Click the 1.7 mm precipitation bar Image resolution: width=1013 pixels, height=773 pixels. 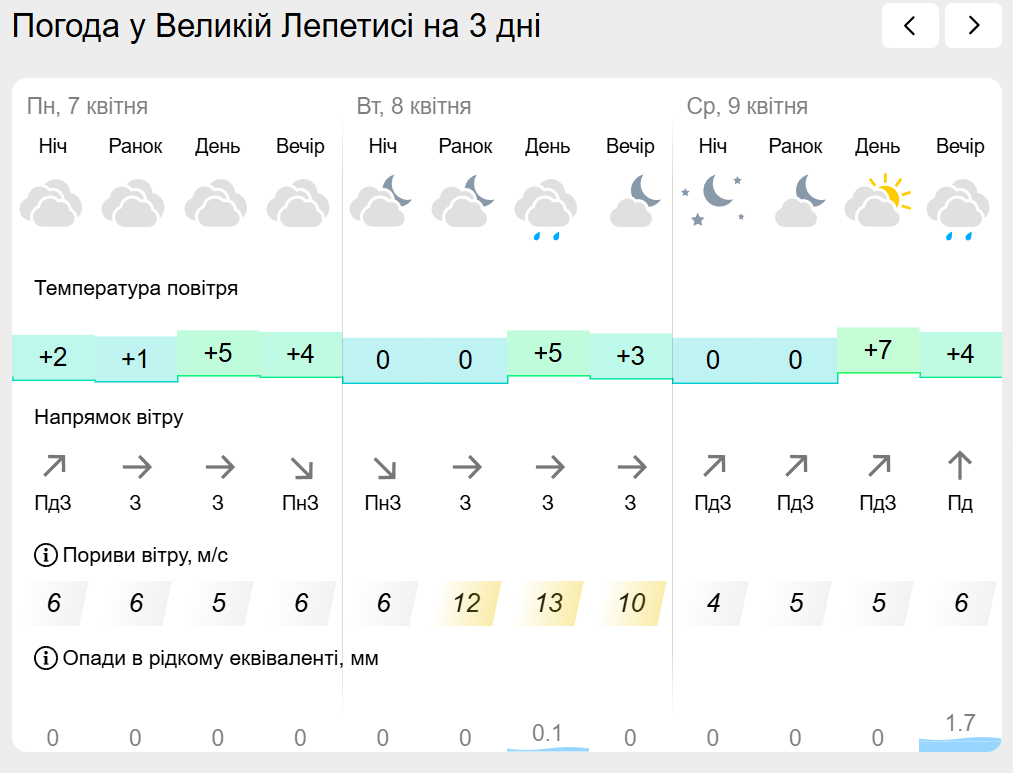tap(960, 744)
